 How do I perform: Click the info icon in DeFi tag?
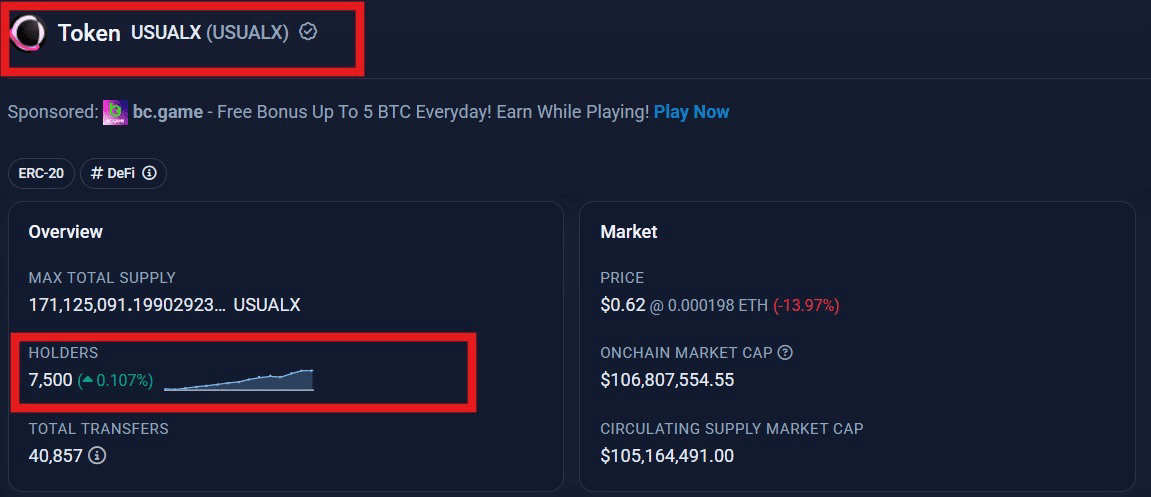click(x=149, y=173)
